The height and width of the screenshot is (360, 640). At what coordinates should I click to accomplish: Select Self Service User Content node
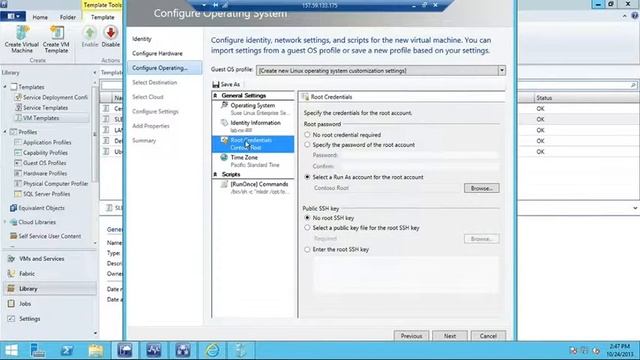(49, 236)
